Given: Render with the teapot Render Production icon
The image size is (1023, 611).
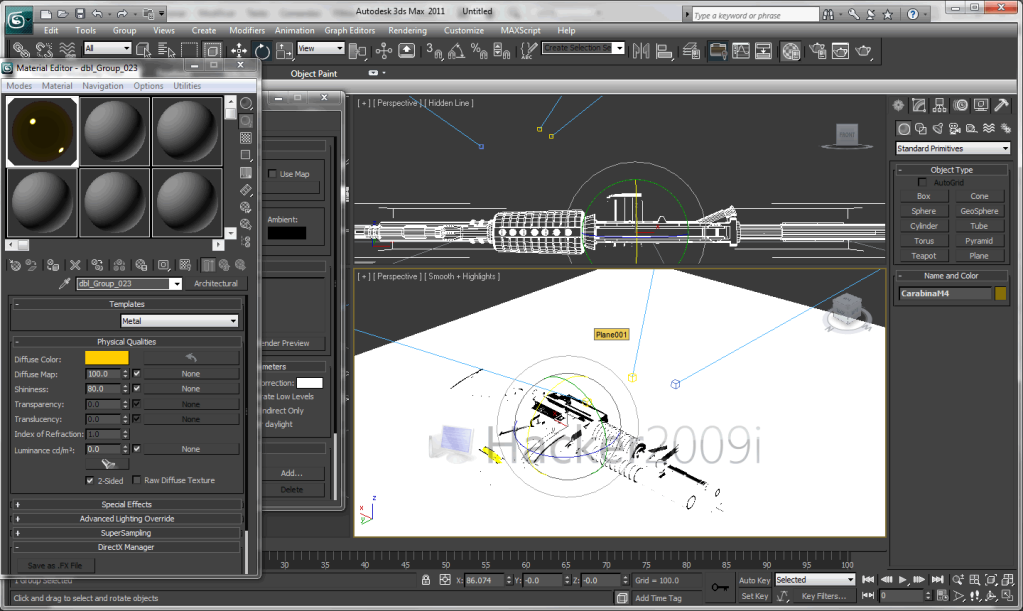Looking at the screenshot, I should coord(863,51).
